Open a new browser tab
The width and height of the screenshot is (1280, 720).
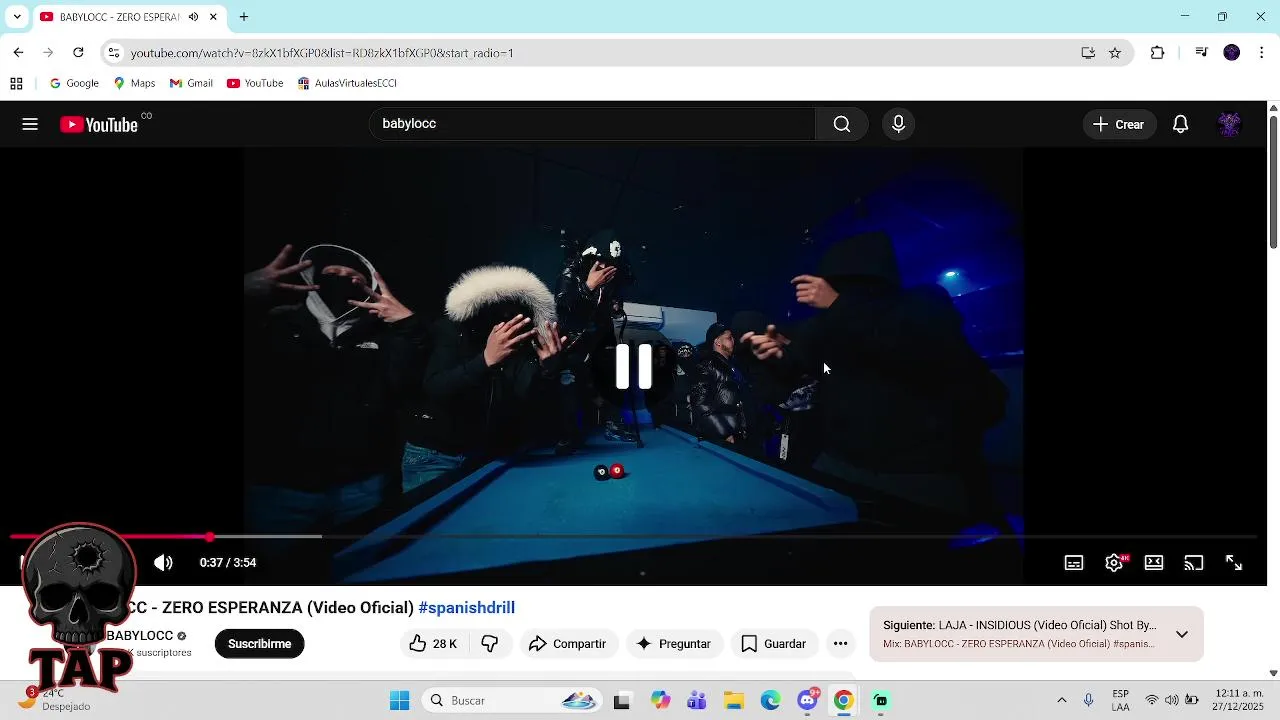pos(244,17)
